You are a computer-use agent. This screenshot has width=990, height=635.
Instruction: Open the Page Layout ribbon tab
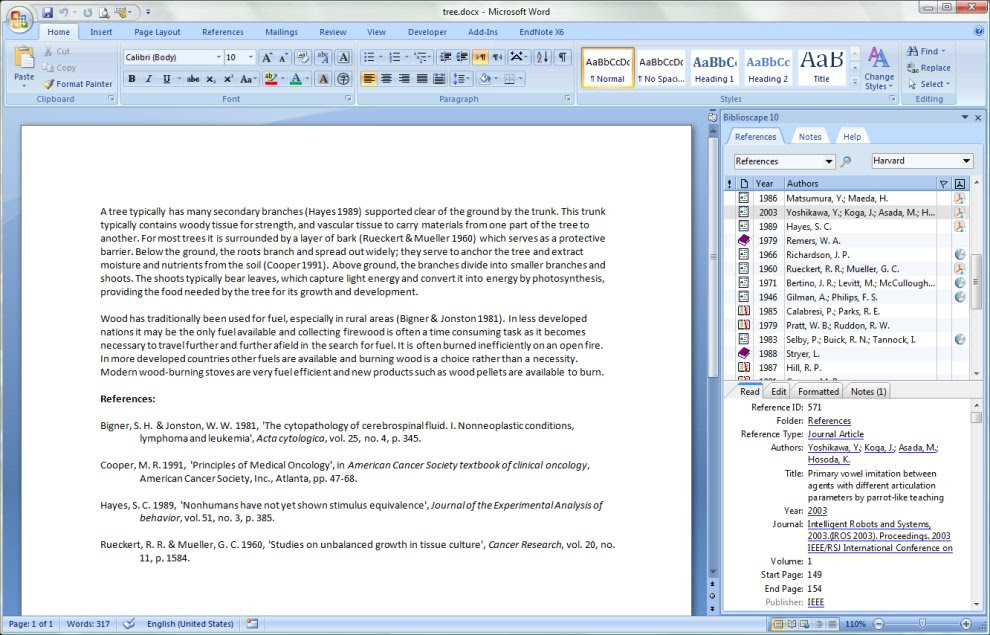point(157,32)
